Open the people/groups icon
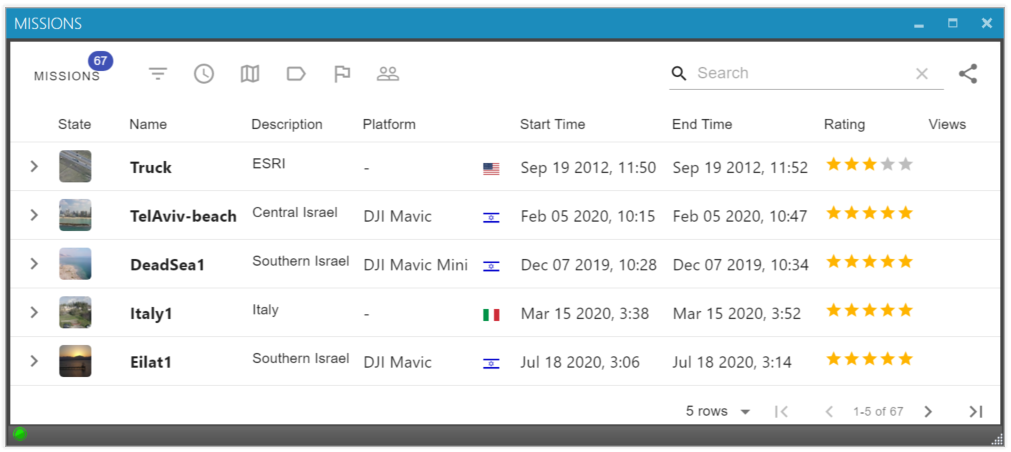This screenshot has height=452, width=1011. 388,74
